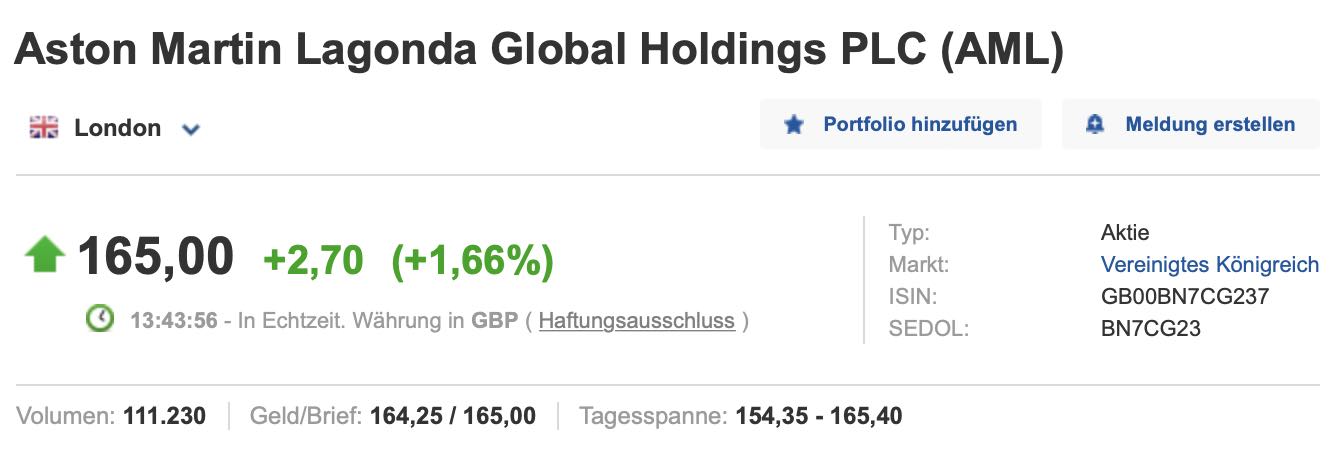
Task: Click the current price 165,00
Action: click(155, 256)
